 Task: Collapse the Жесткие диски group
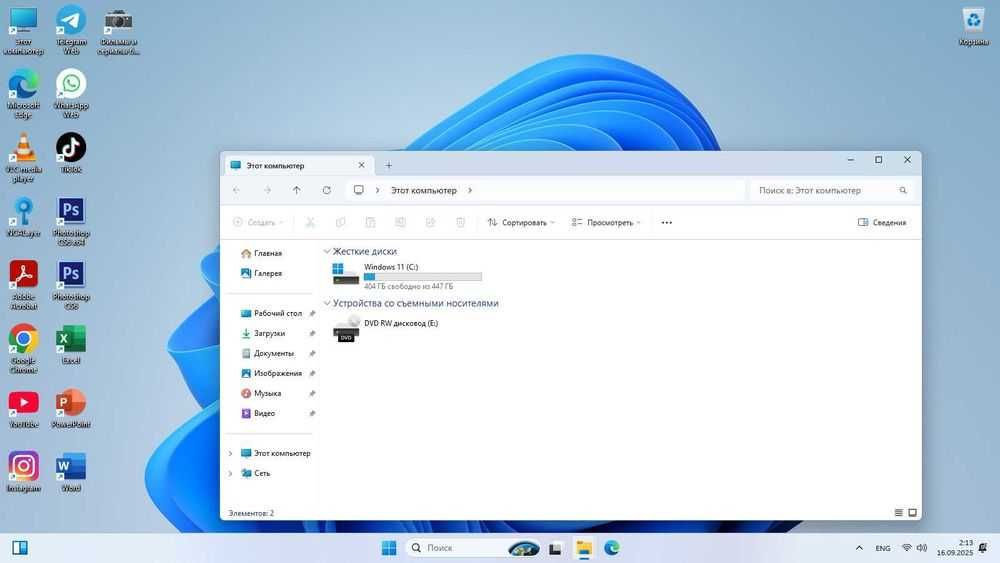(x=327, y=251)
